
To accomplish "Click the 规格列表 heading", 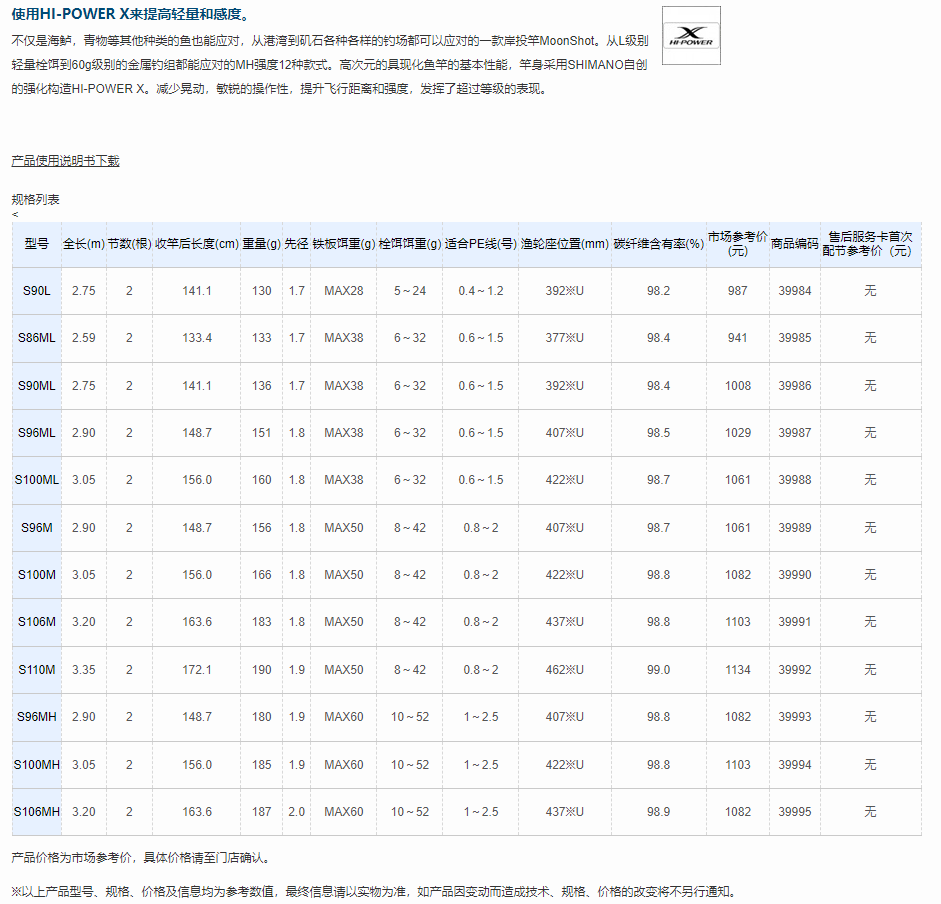I will pos(35,199).
